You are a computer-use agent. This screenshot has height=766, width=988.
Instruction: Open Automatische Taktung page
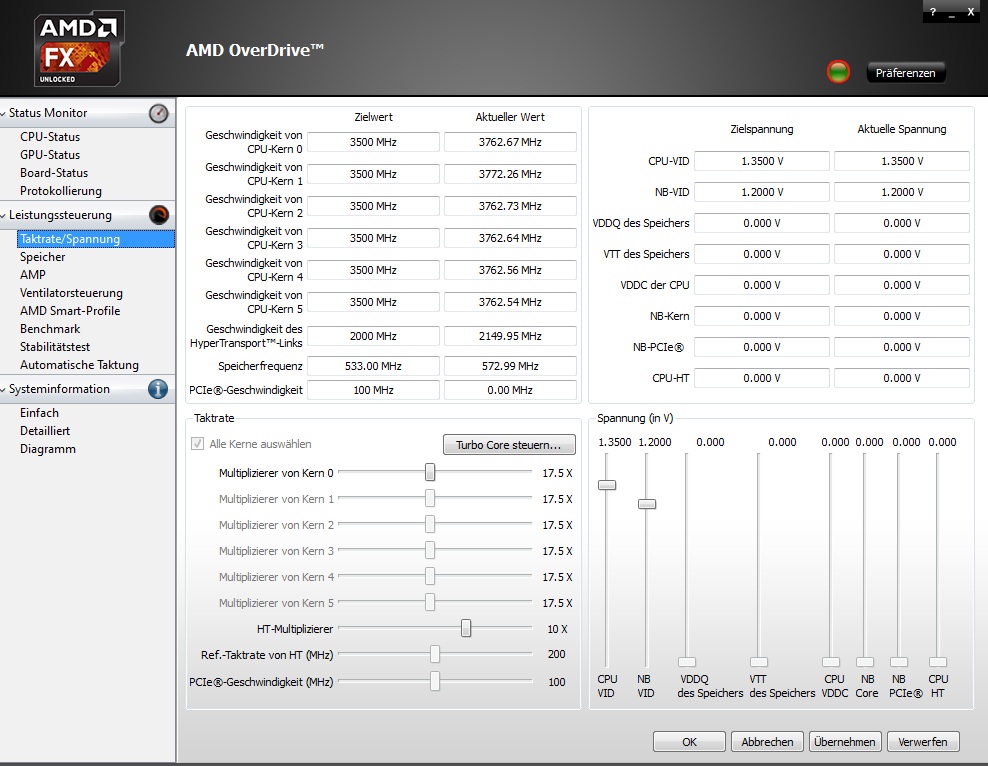pos(79,365)
